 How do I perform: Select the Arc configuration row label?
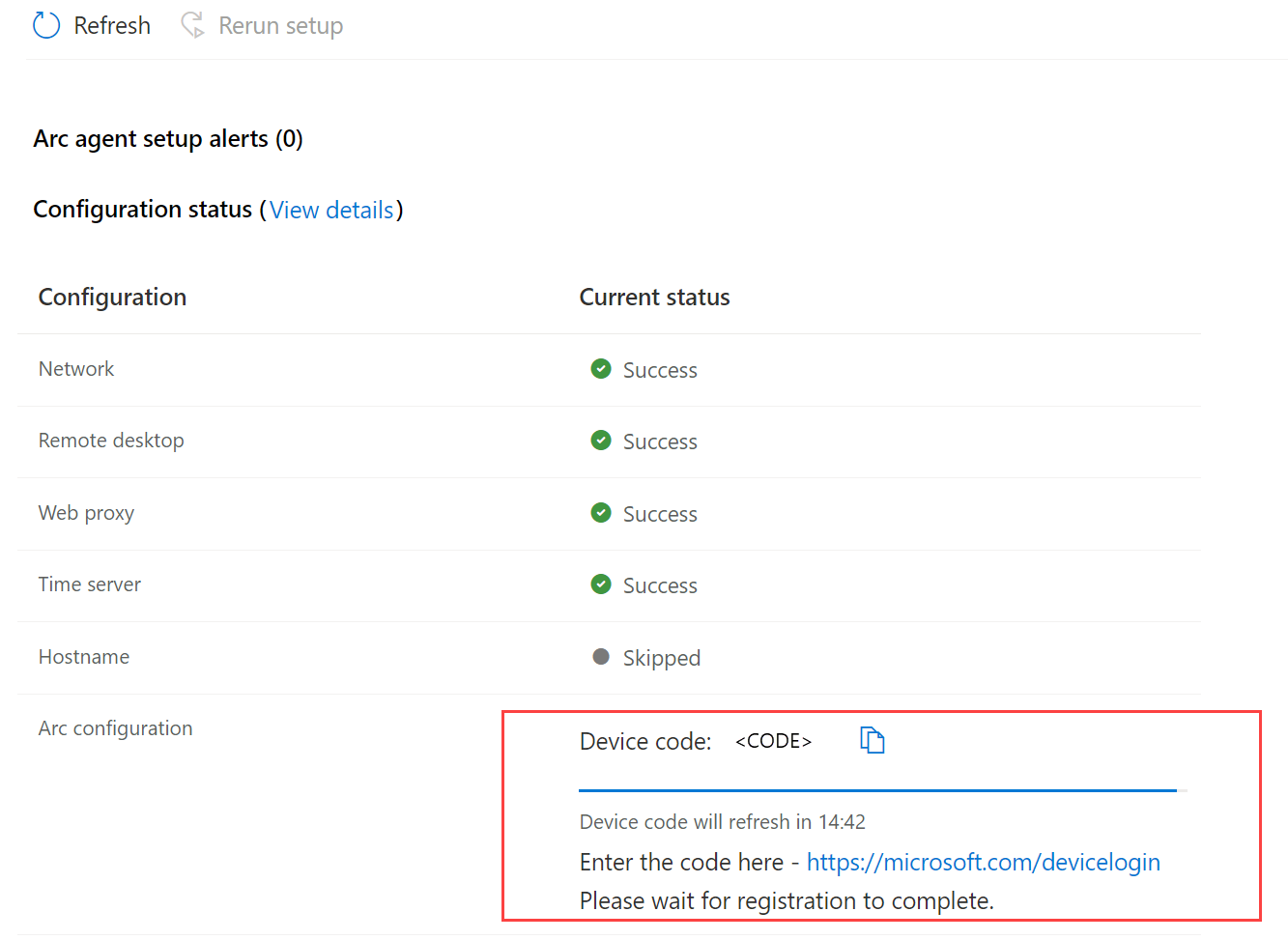pyautogui.click(x=116, y=728)
